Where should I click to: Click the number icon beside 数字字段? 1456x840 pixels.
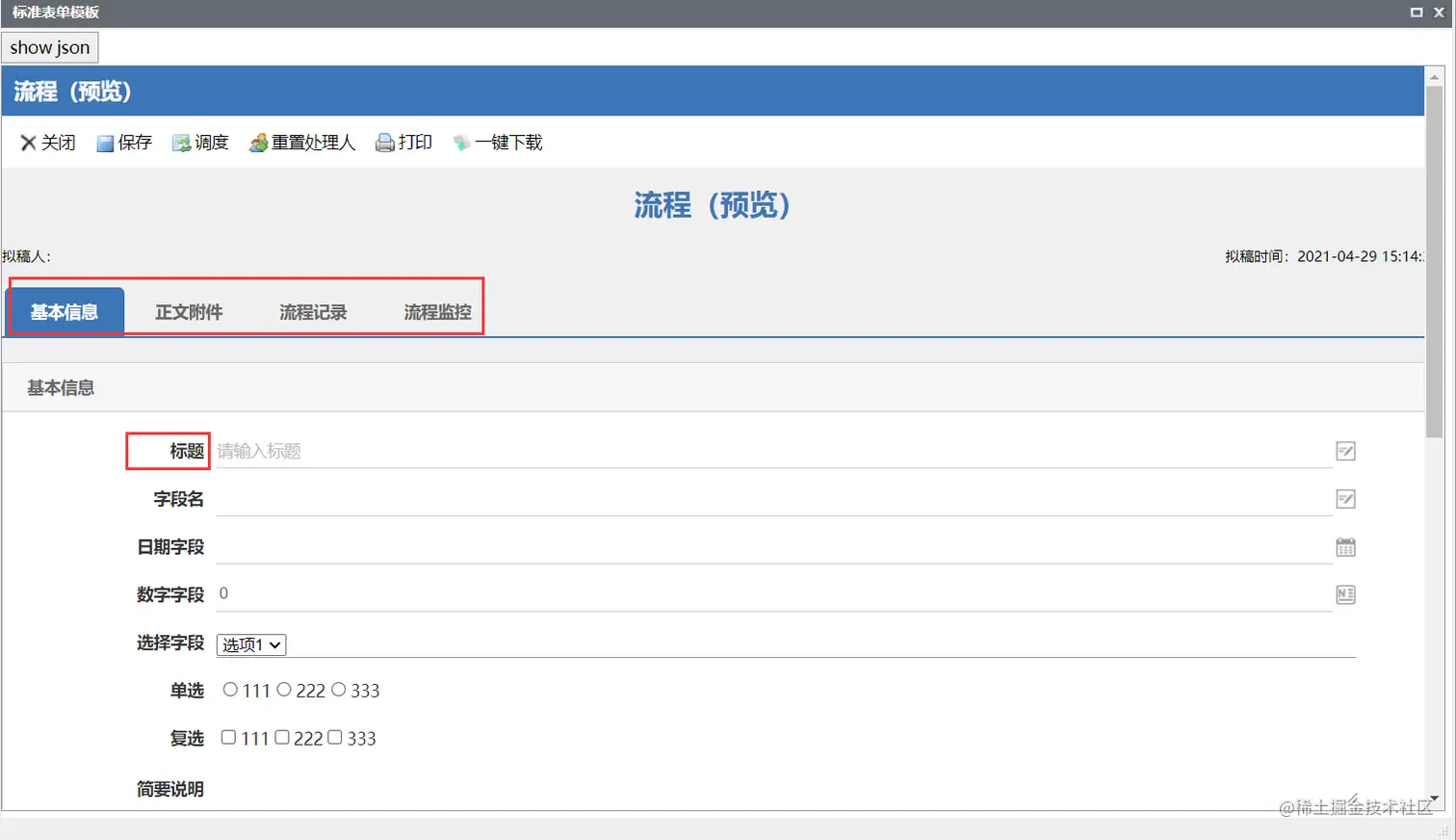[x=1345, y=594]
